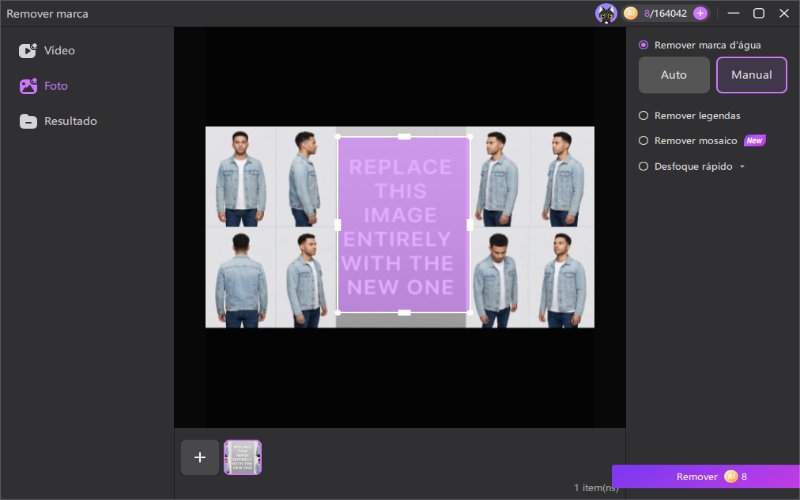This screenshot has height=500, width=800.
Task: Minimize the Remover marca window
Action: point(734,13)
